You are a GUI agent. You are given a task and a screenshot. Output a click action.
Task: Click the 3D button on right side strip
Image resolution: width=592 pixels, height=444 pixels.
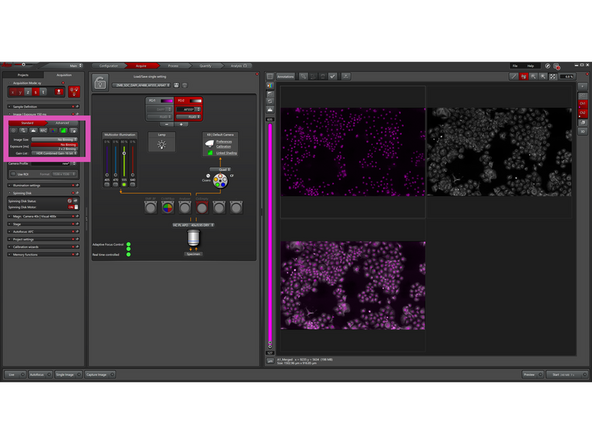(x=583, y=131)
